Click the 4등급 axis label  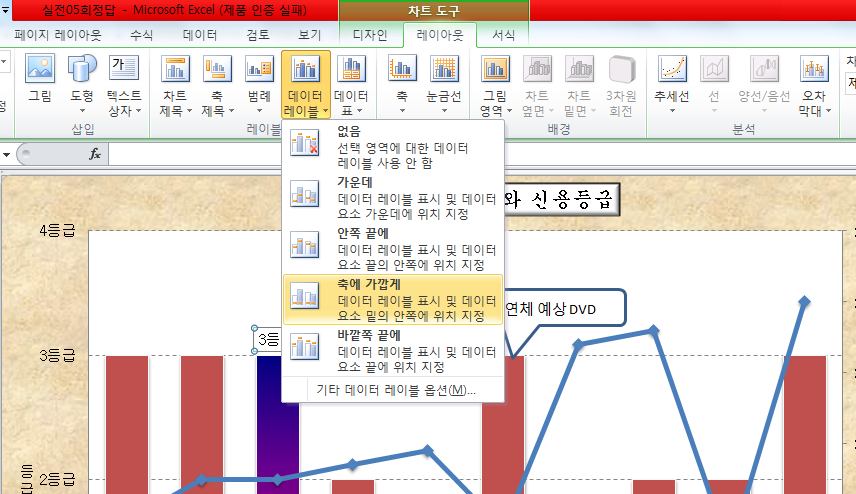coord(57,230)
